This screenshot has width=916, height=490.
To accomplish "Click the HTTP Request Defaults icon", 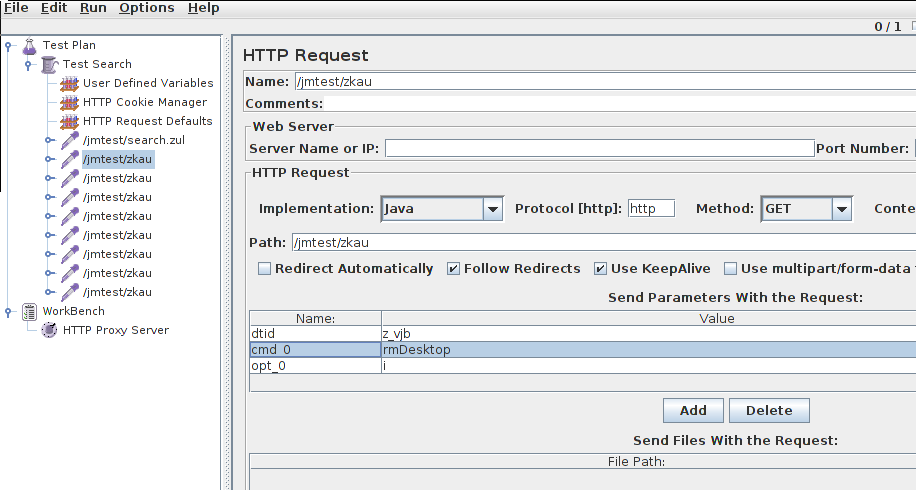I will pos(69,121).
